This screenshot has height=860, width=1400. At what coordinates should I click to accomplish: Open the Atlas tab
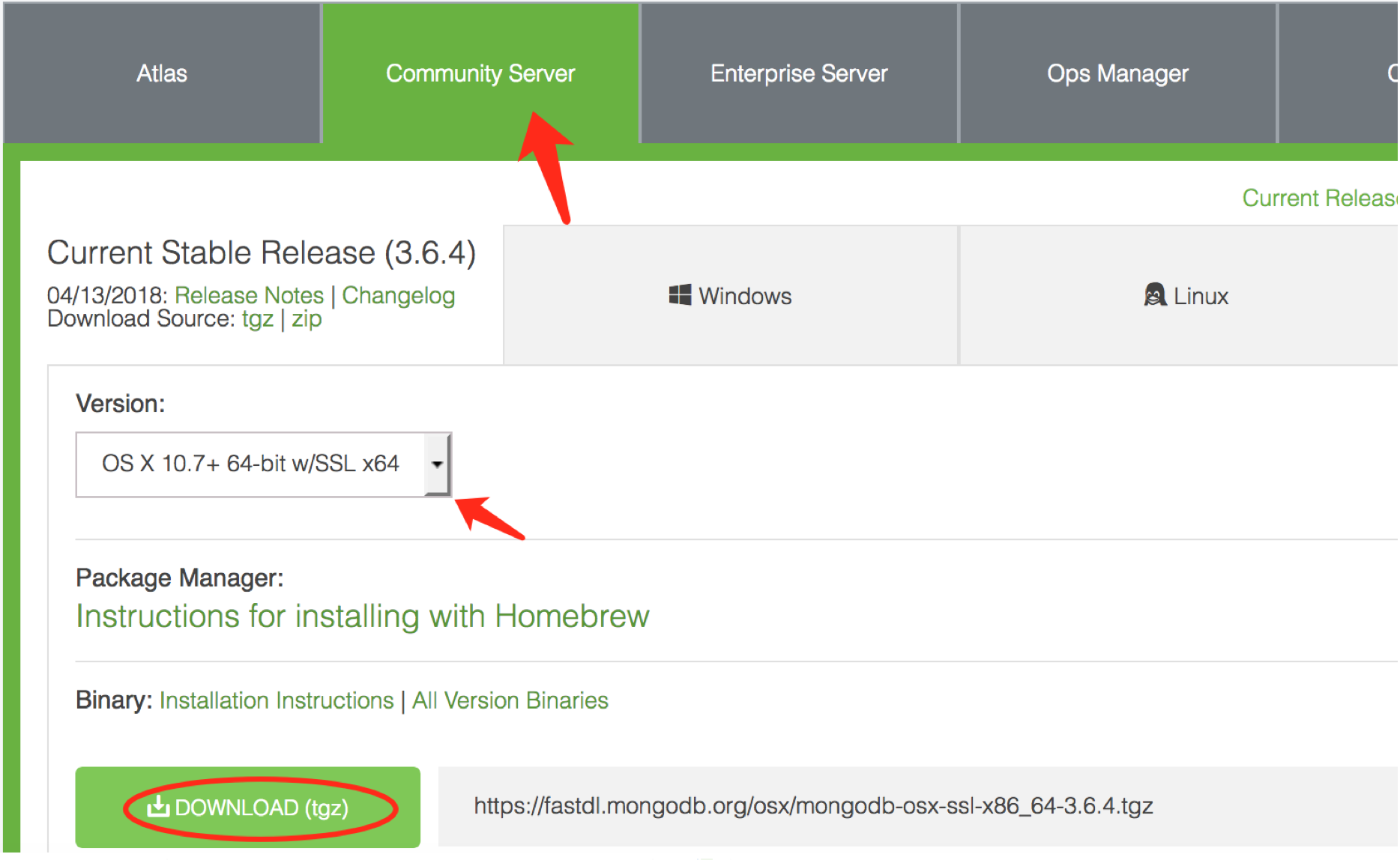[162, 73]
